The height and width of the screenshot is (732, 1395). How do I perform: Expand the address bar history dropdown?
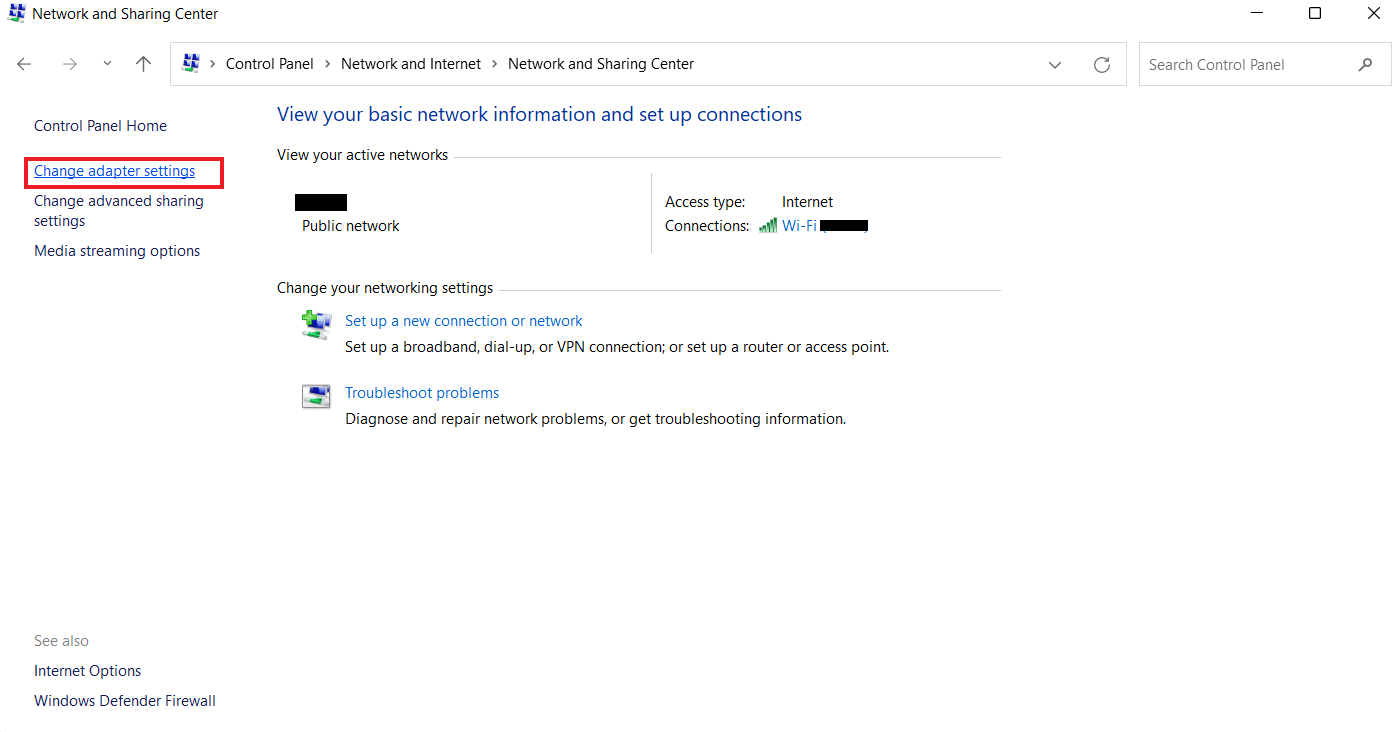pyautogui.click(x=1055, y=65)
